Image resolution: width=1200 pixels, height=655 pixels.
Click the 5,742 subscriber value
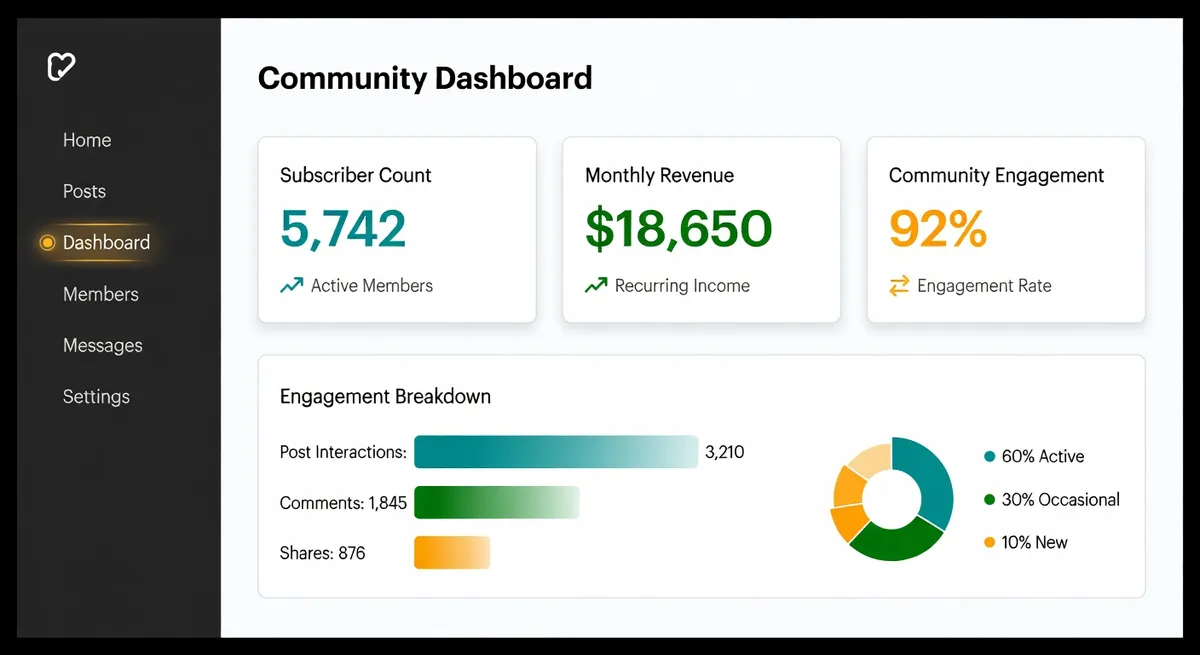click(343, 229)
